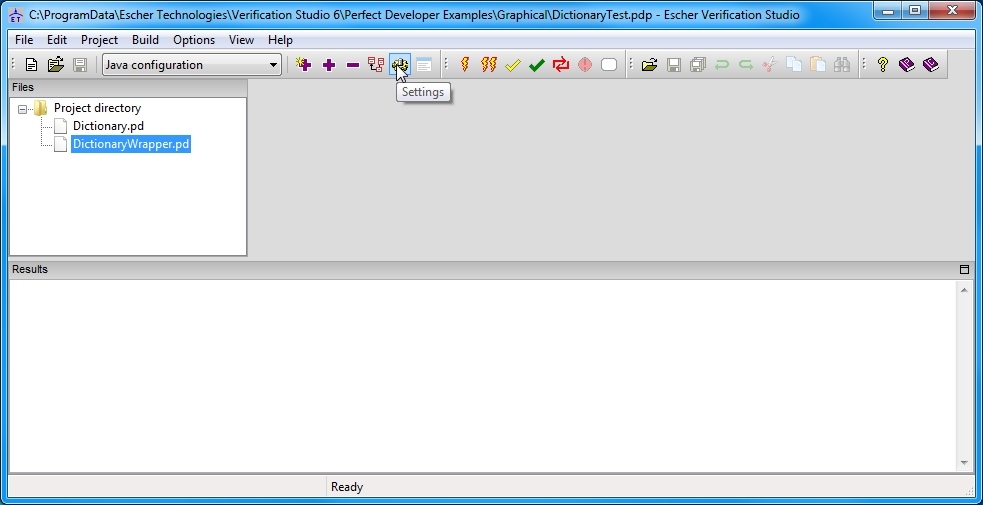This screenshot has width=983, height=505.
Task: Click the grayed Save project icon
Action: (x=80, y=65)
